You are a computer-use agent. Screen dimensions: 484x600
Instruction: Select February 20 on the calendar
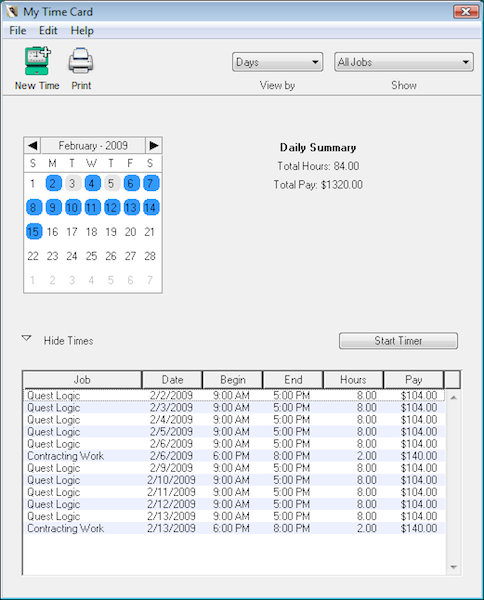[130, 232]
